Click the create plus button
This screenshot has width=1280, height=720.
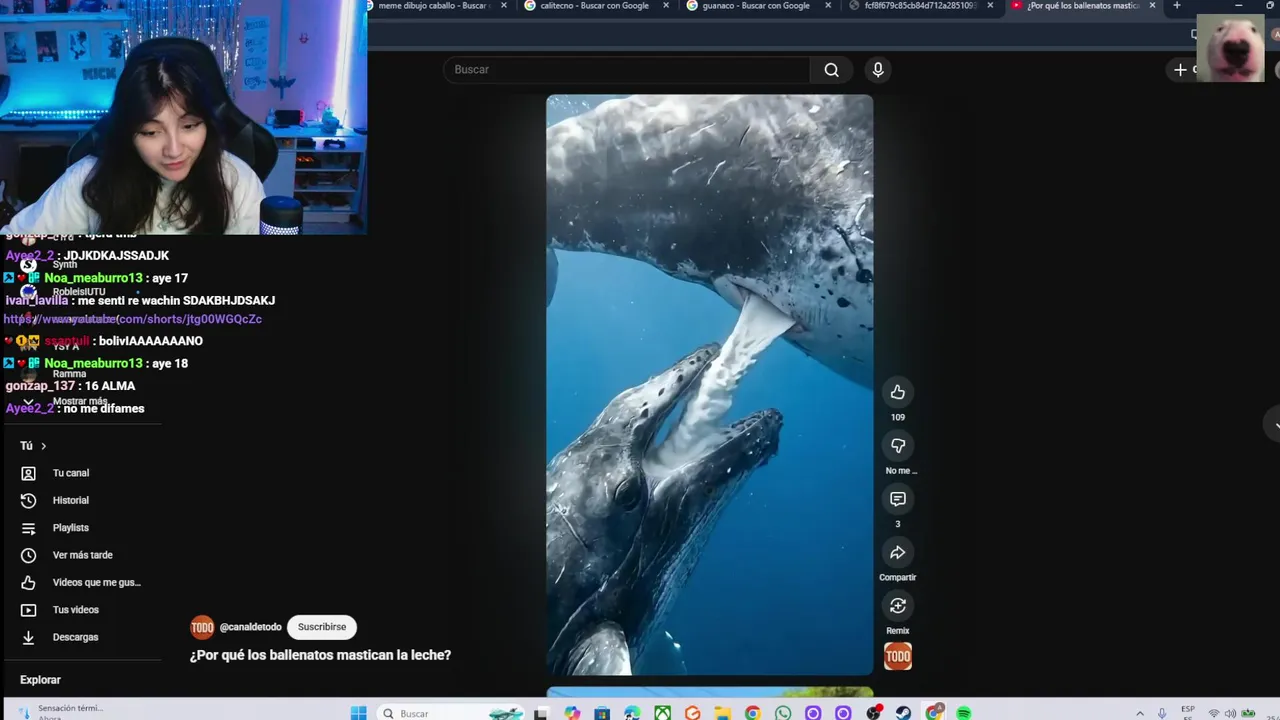1180,70
